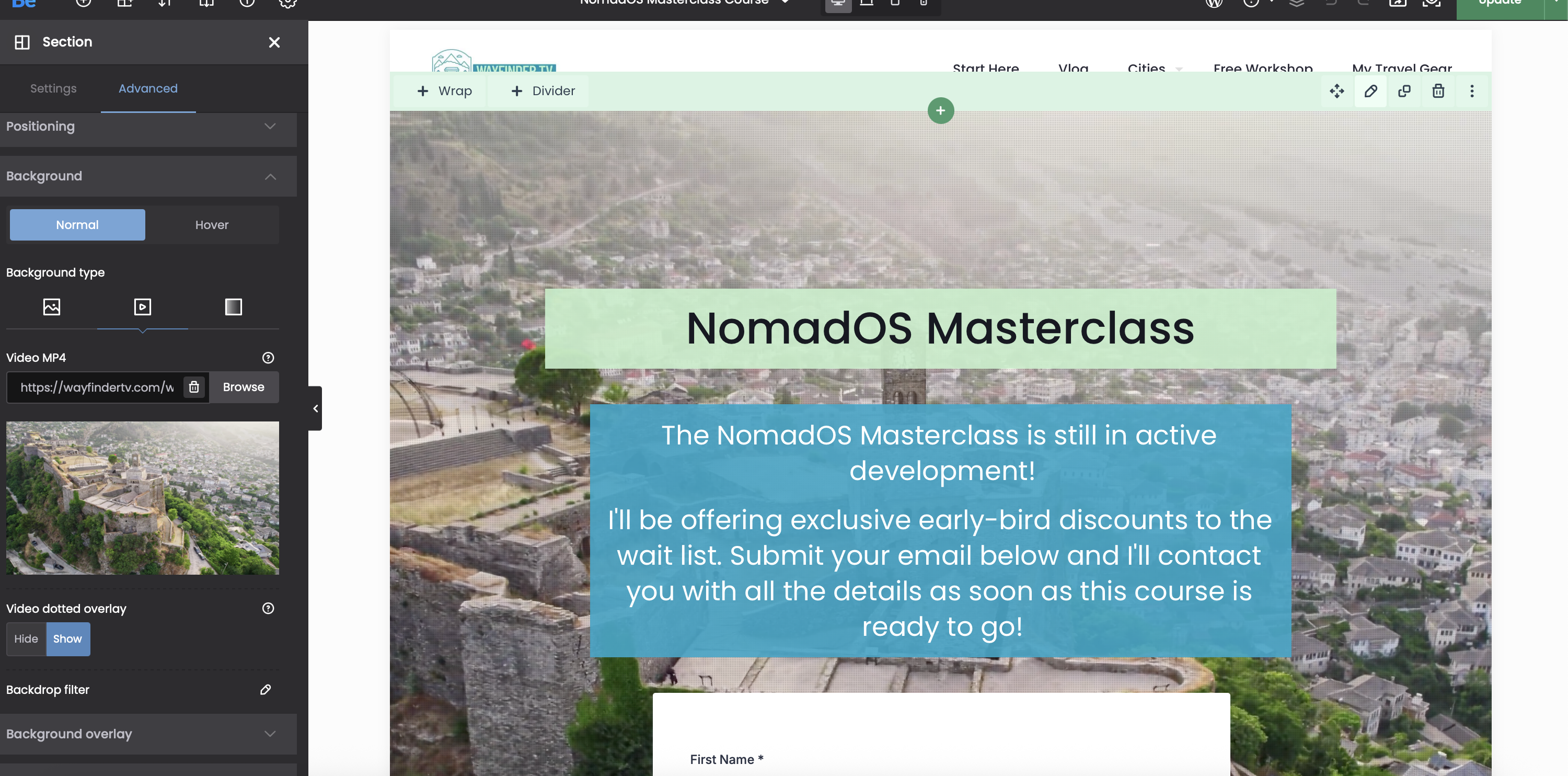
Task: Collapse the Background section
Action: 148,176
